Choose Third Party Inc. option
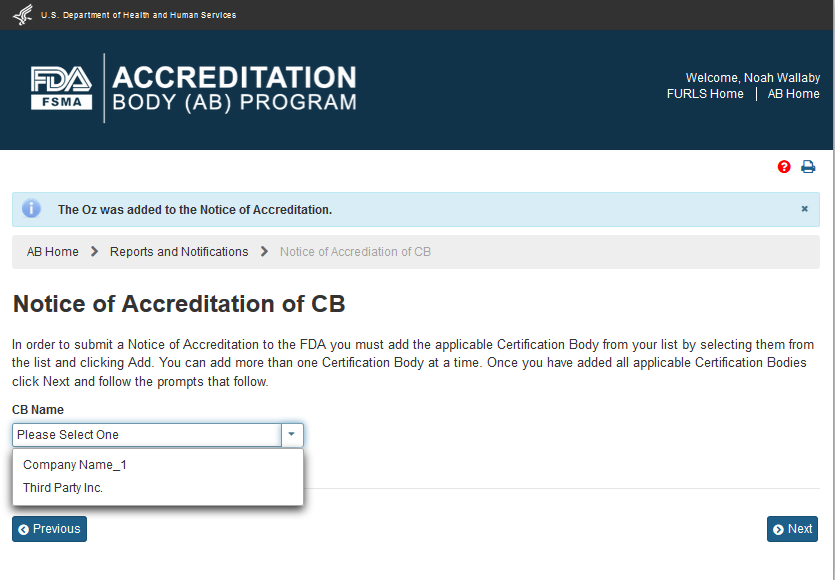 point(63,488)
